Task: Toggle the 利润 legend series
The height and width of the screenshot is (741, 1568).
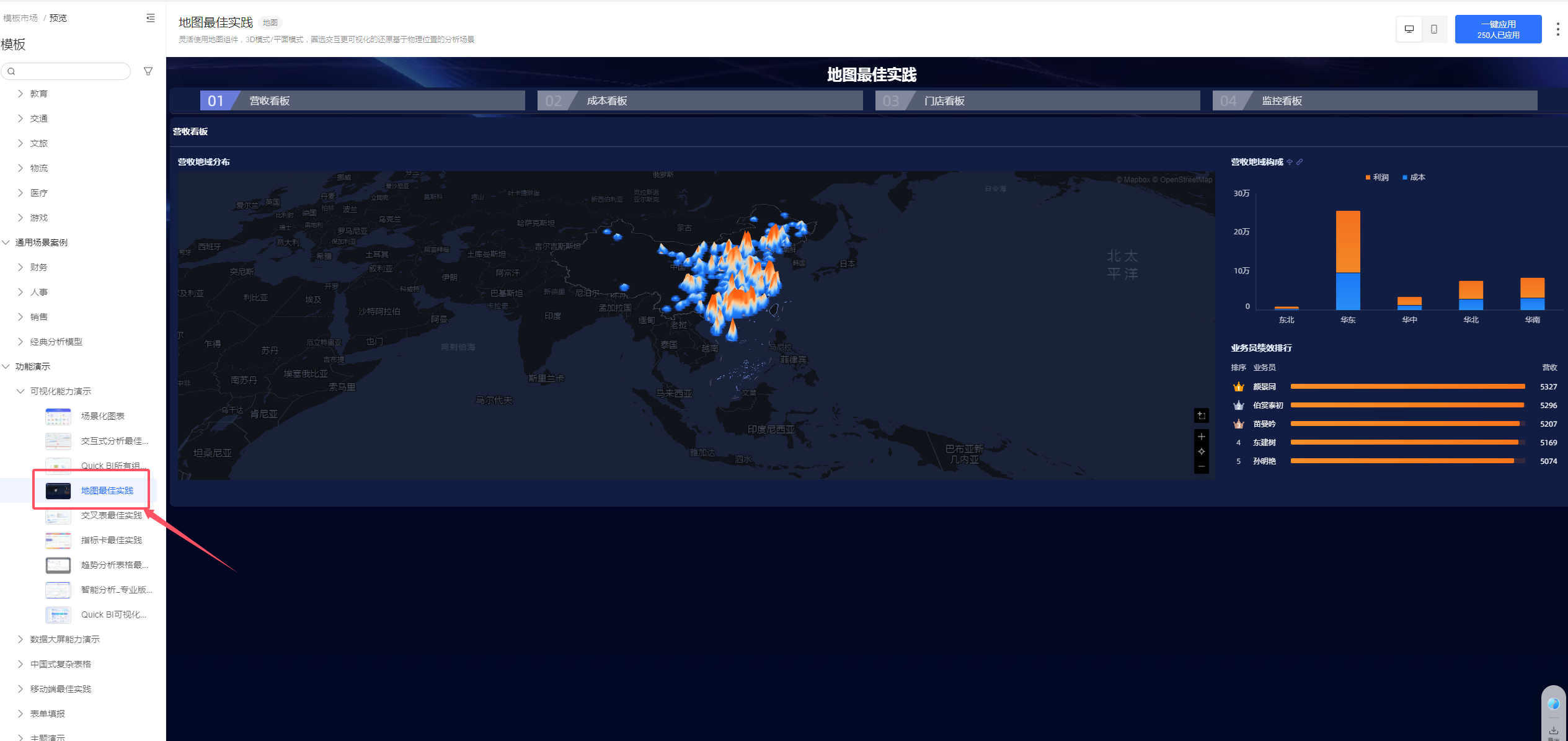Action: (1377, 177)
